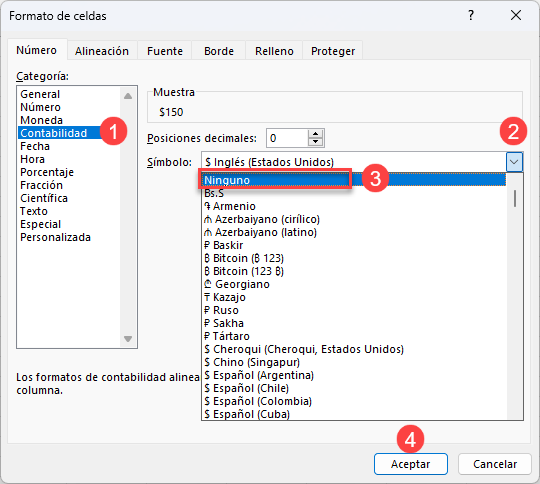Select the Número tab
The image size is (540, 484).
coord(37,50)
